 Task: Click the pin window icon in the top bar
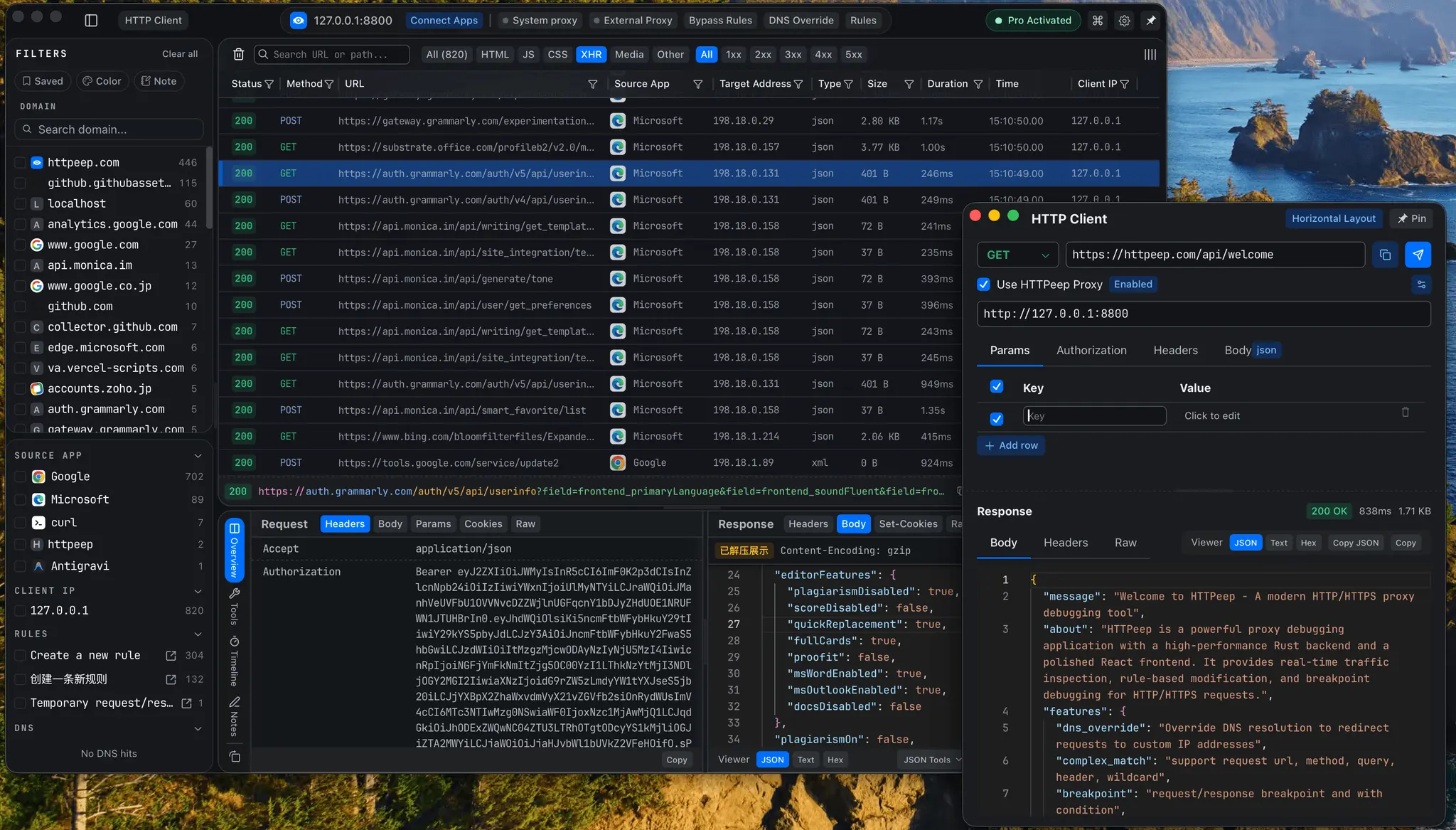[1150, 21]
